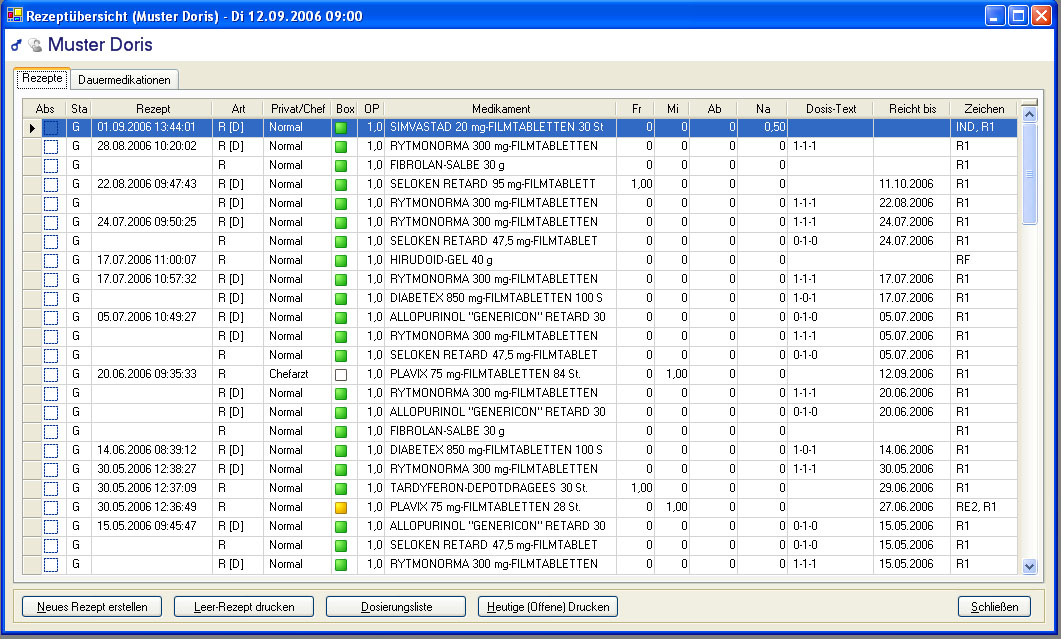The width and height of the screenshot is (1061, 639).
Task: Check Abs checkbox for 17.07.2006 11:00:07 recipe
Action: [51, 260]
